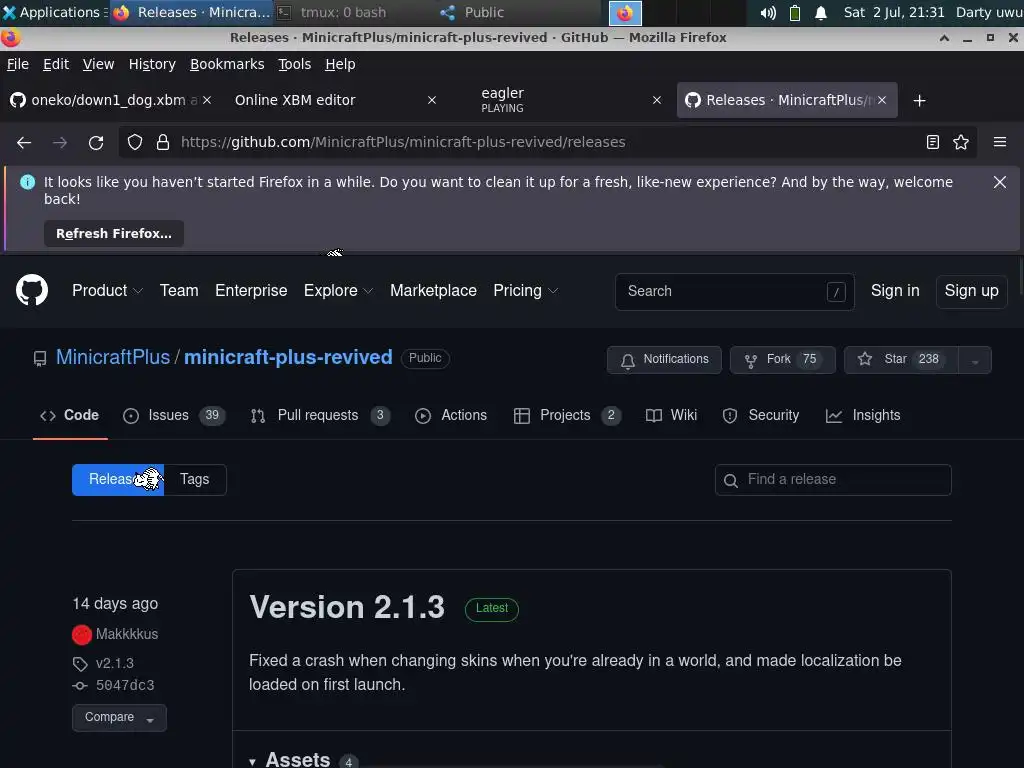Click Sign in link
Viewport: 1024px width, 768px height.
tap(895, 291)
